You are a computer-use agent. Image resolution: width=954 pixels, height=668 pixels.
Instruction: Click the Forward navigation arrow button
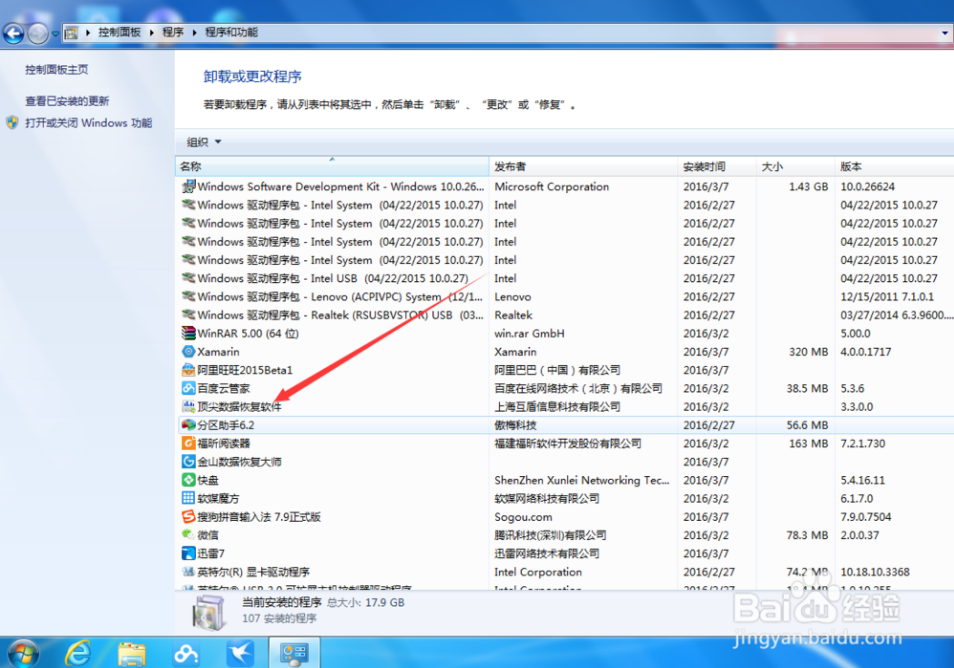click(38, 33)
